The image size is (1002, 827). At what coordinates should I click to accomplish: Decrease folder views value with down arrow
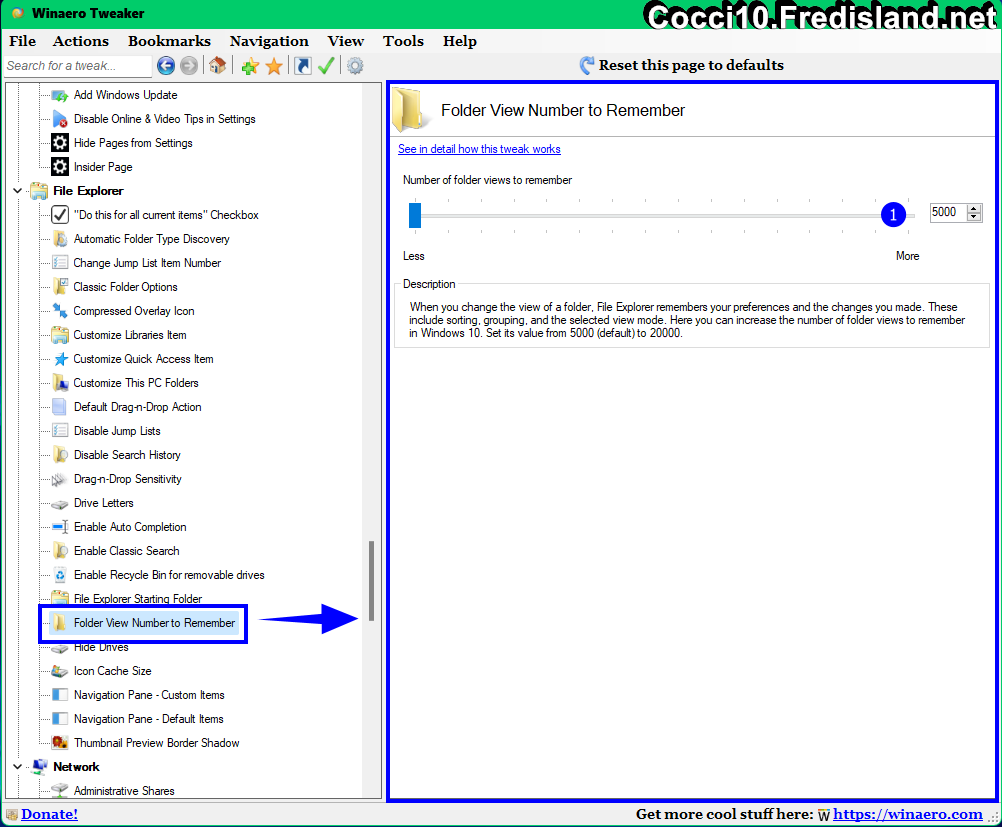[974, 217]
